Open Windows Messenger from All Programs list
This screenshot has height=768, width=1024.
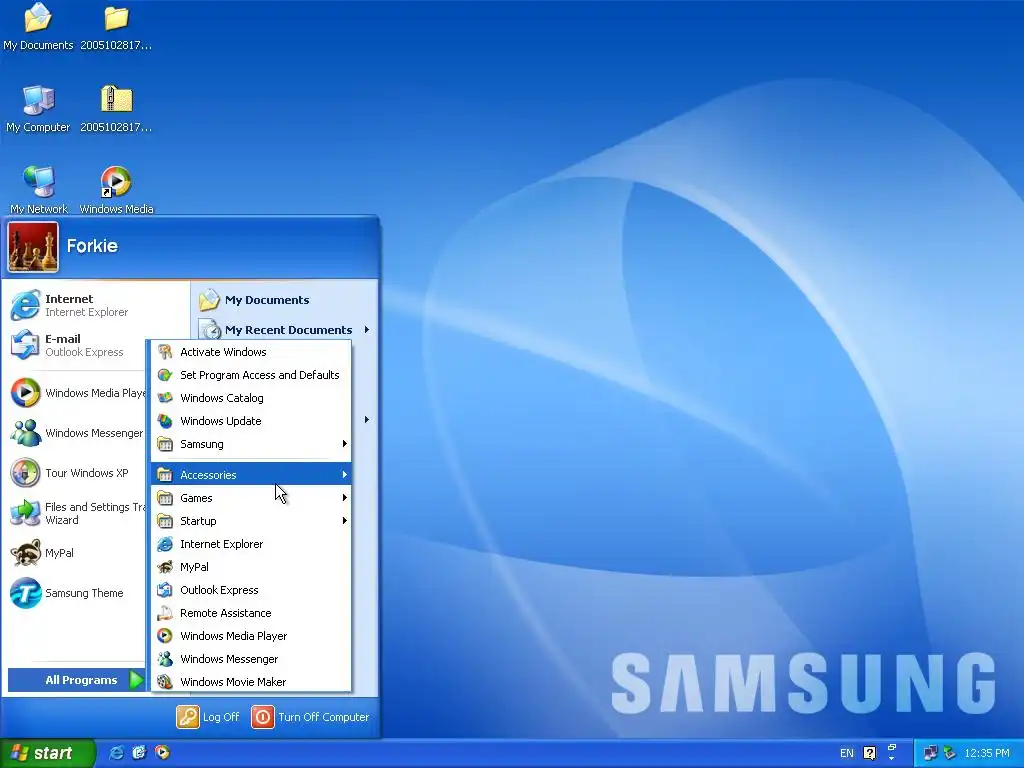click(x=251, y=659)
